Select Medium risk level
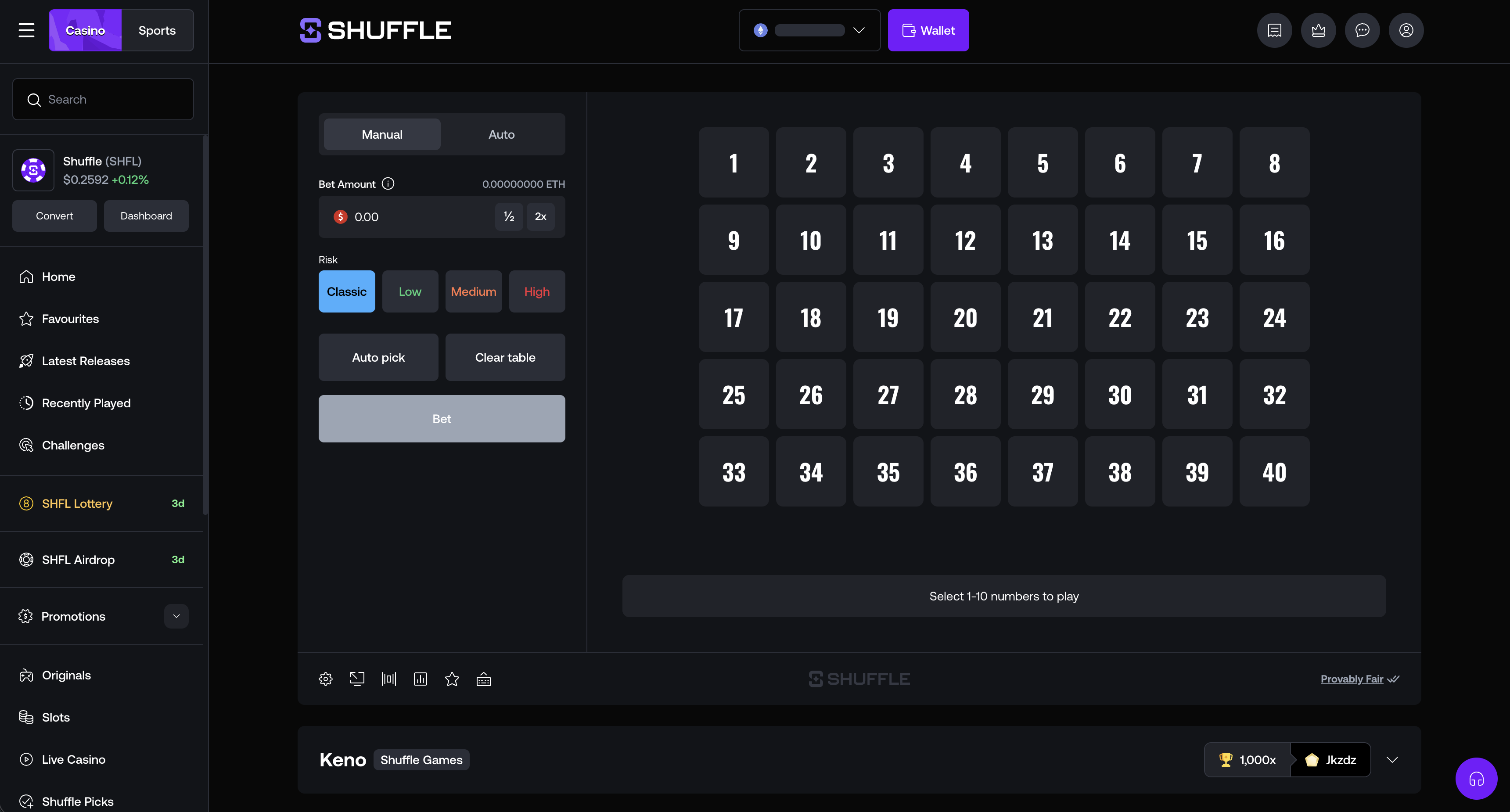The height and width of the screenshot is (812, 1510). click(x=474, y=291)
